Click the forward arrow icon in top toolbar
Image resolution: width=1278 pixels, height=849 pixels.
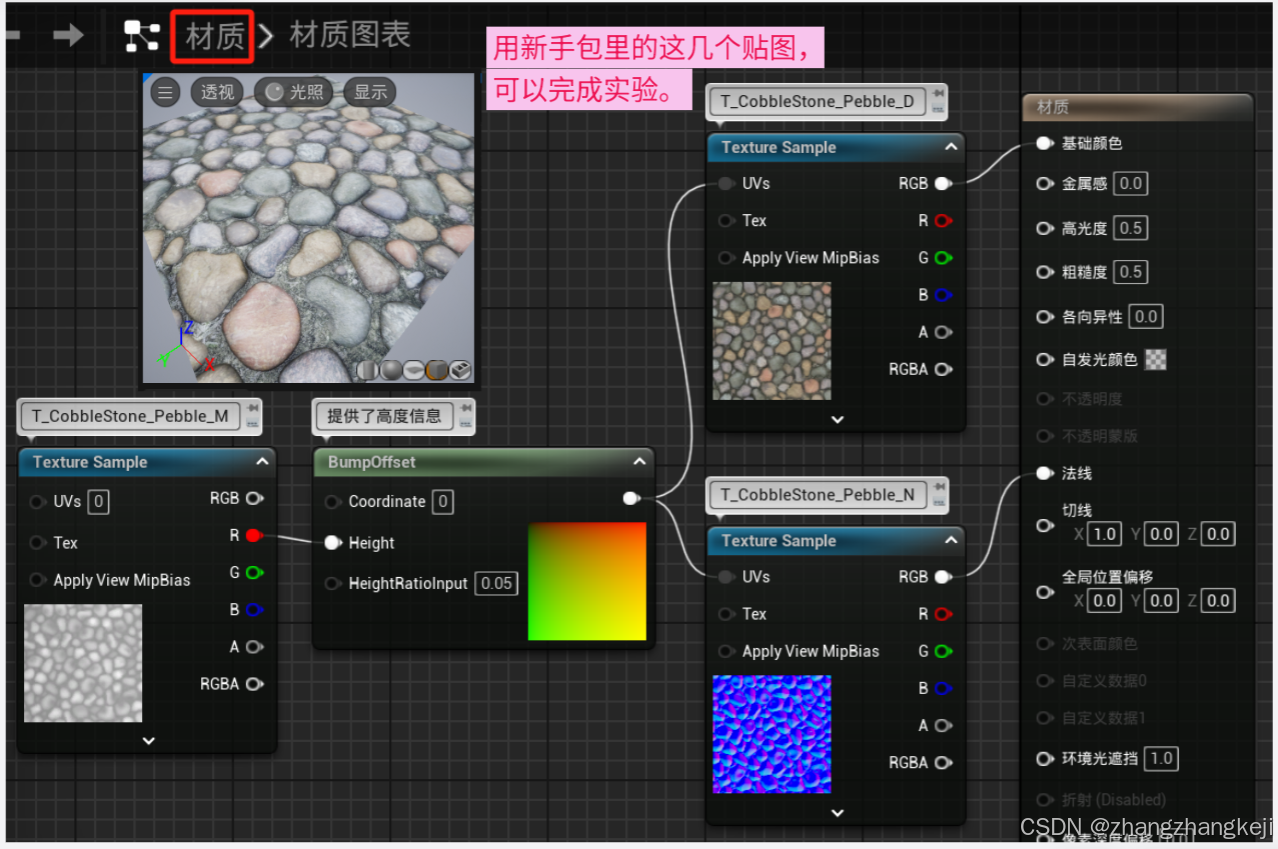click(x=68, y=35)
